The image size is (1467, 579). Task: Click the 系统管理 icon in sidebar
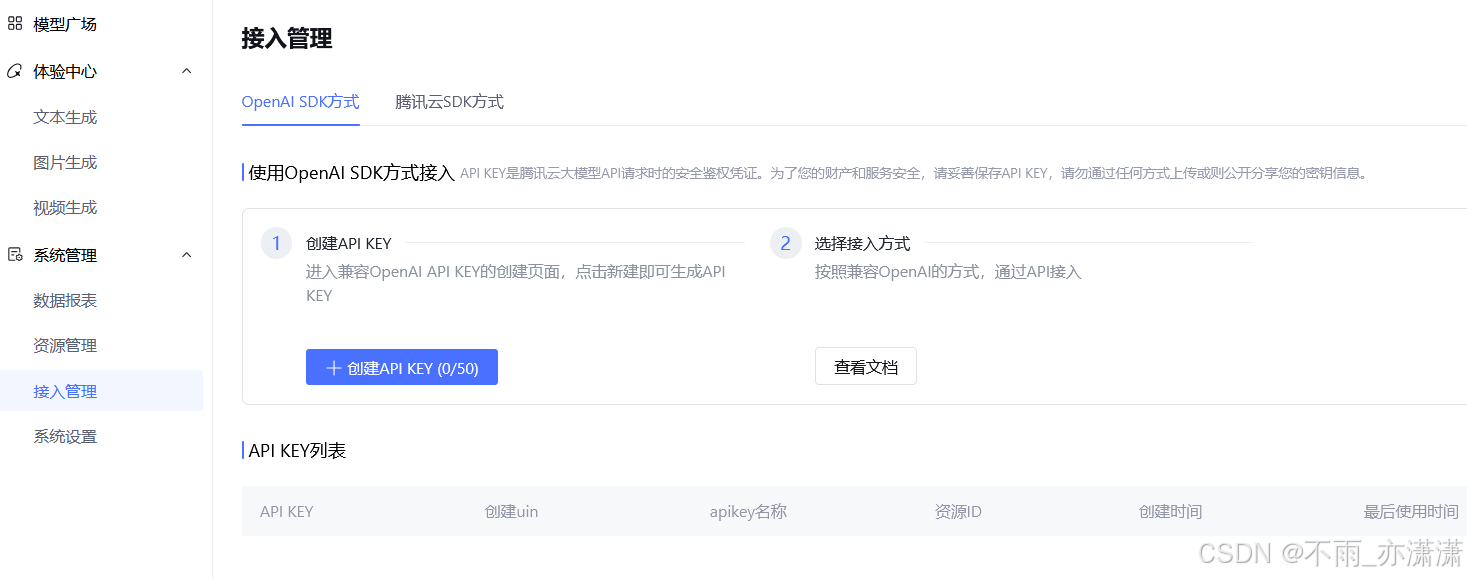pyautogui.click(x=14, y=254)
